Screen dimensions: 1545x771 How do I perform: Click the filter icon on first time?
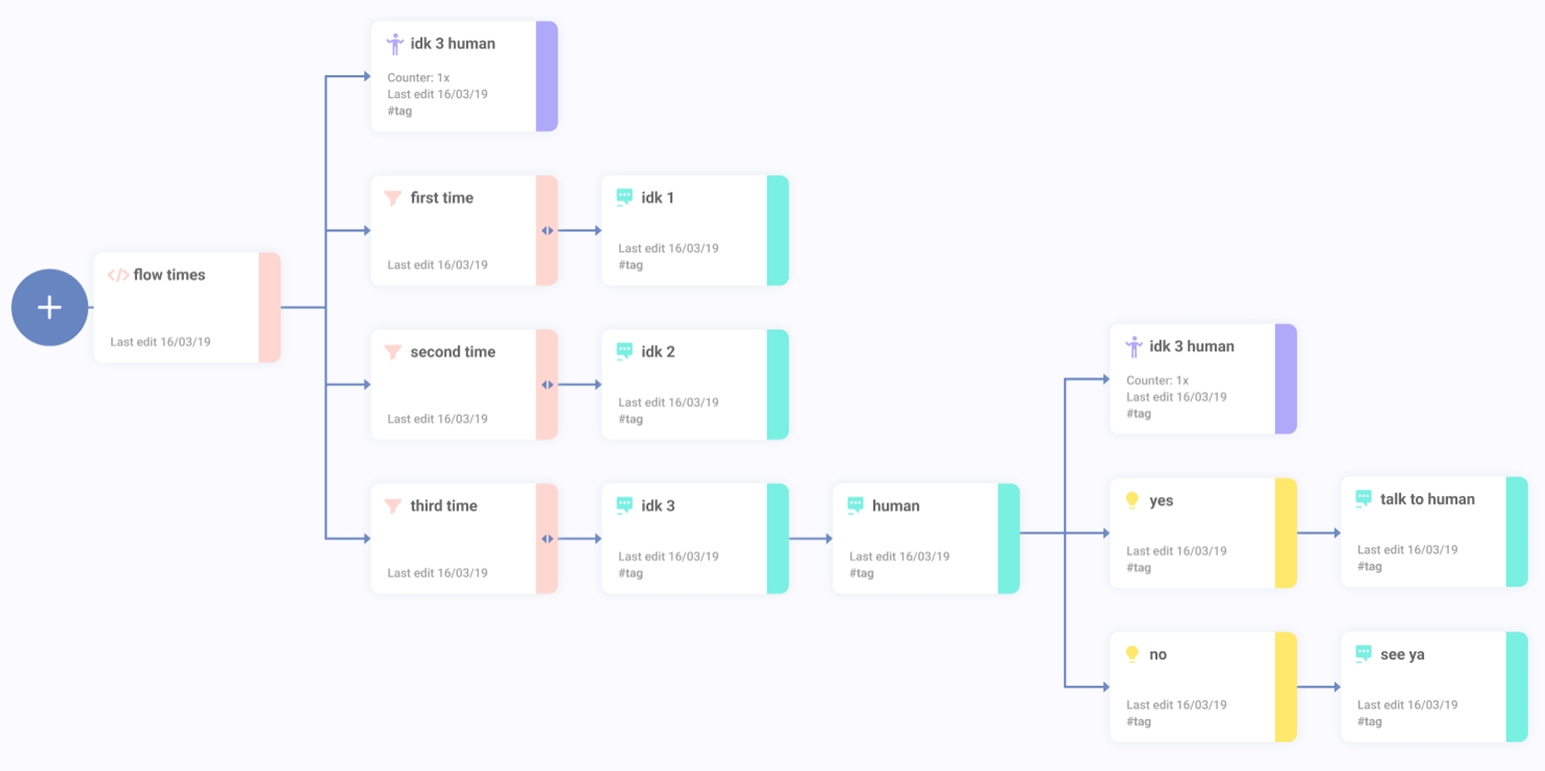[393, 198]
